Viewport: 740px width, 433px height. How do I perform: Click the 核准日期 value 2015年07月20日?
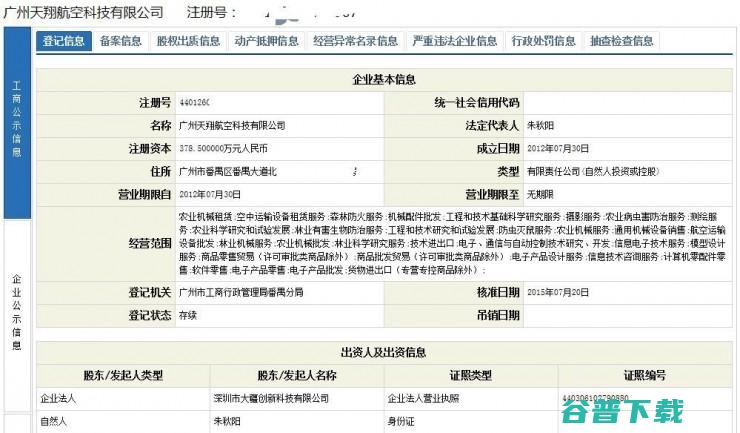[x=558, y=292]
